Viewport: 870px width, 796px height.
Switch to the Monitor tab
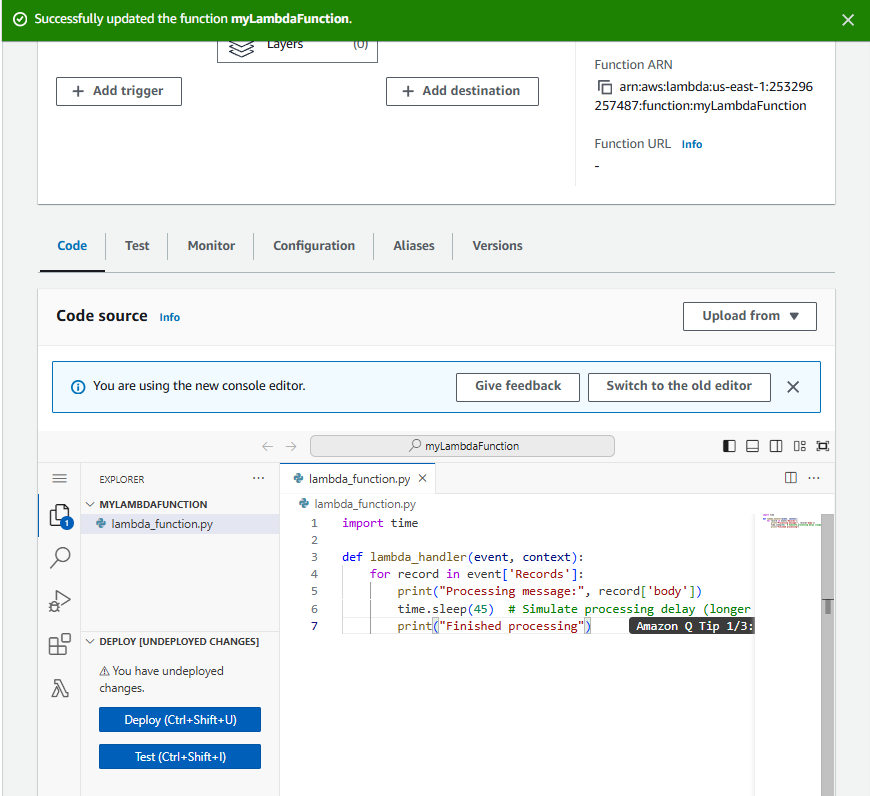pos(211,246)
